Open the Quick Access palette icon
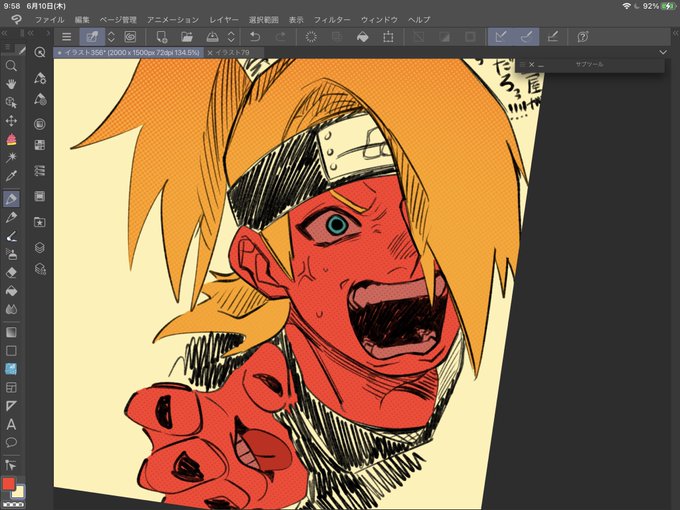 pyautogui.click(x=39, y=53)
